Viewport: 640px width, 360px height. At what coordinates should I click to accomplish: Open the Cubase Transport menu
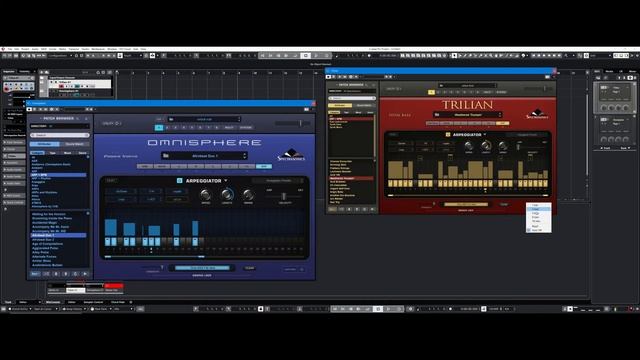point(74,49)
